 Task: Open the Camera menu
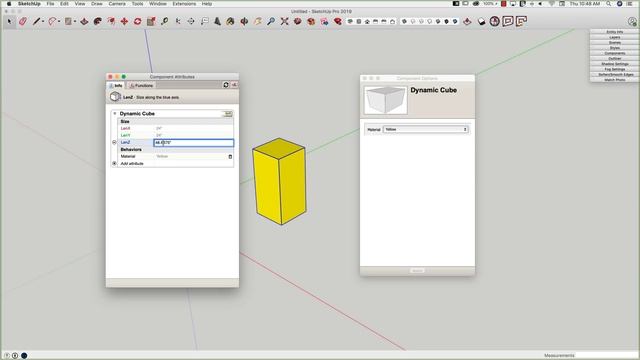pyautogui.click(x=117, y=4)
